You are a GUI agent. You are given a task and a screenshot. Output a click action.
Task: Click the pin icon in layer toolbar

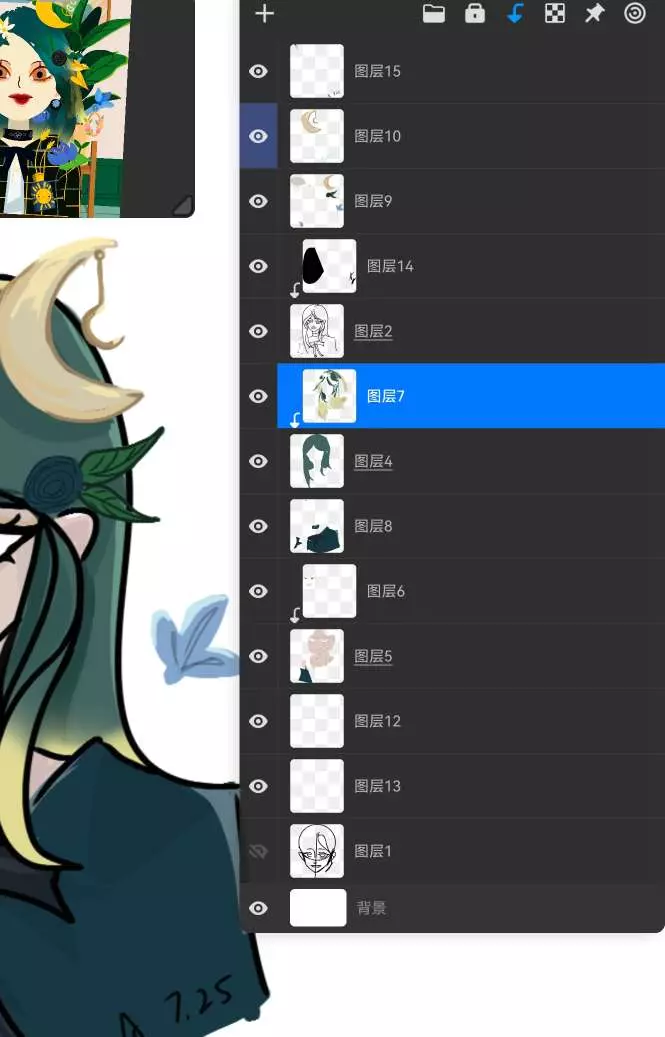595,14
